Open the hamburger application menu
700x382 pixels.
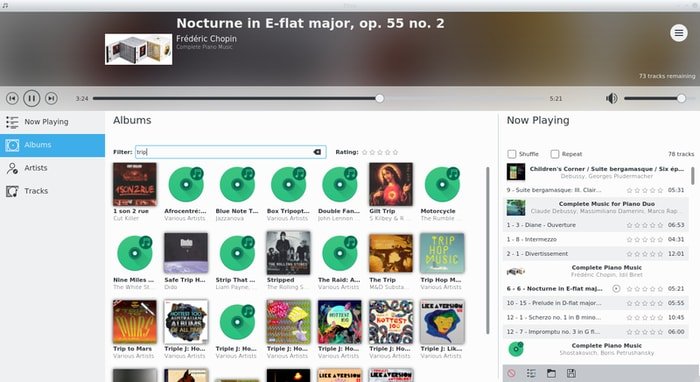coord(679,33)
